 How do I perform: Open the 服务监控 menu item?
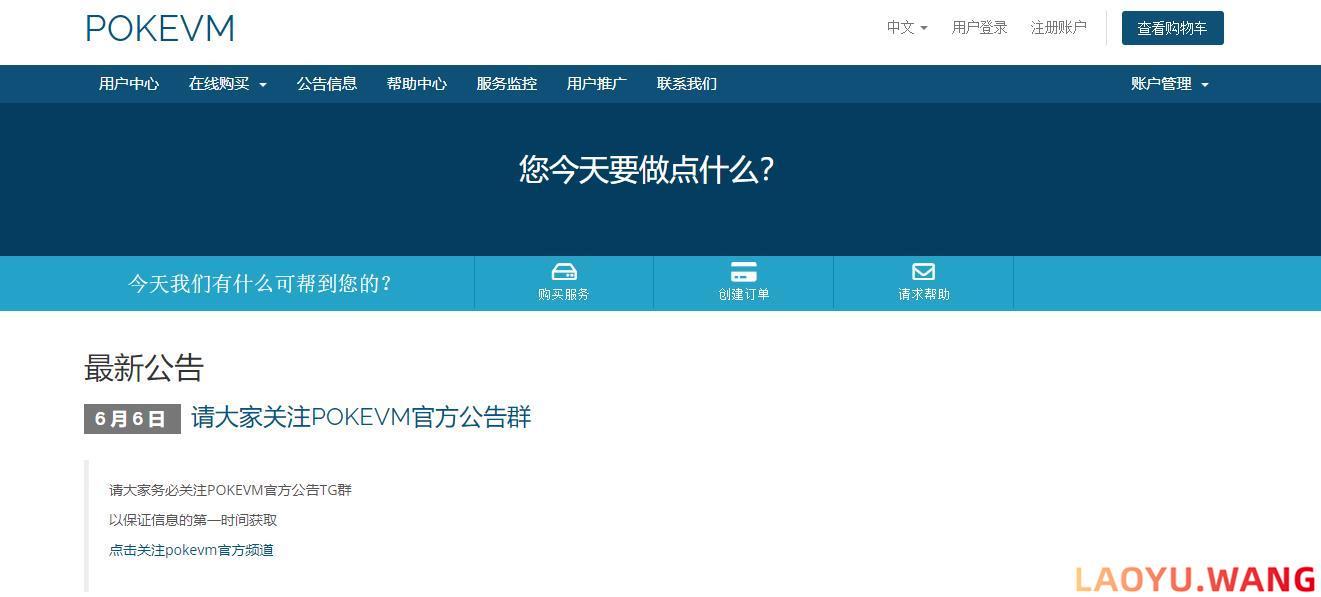[507, 84]
